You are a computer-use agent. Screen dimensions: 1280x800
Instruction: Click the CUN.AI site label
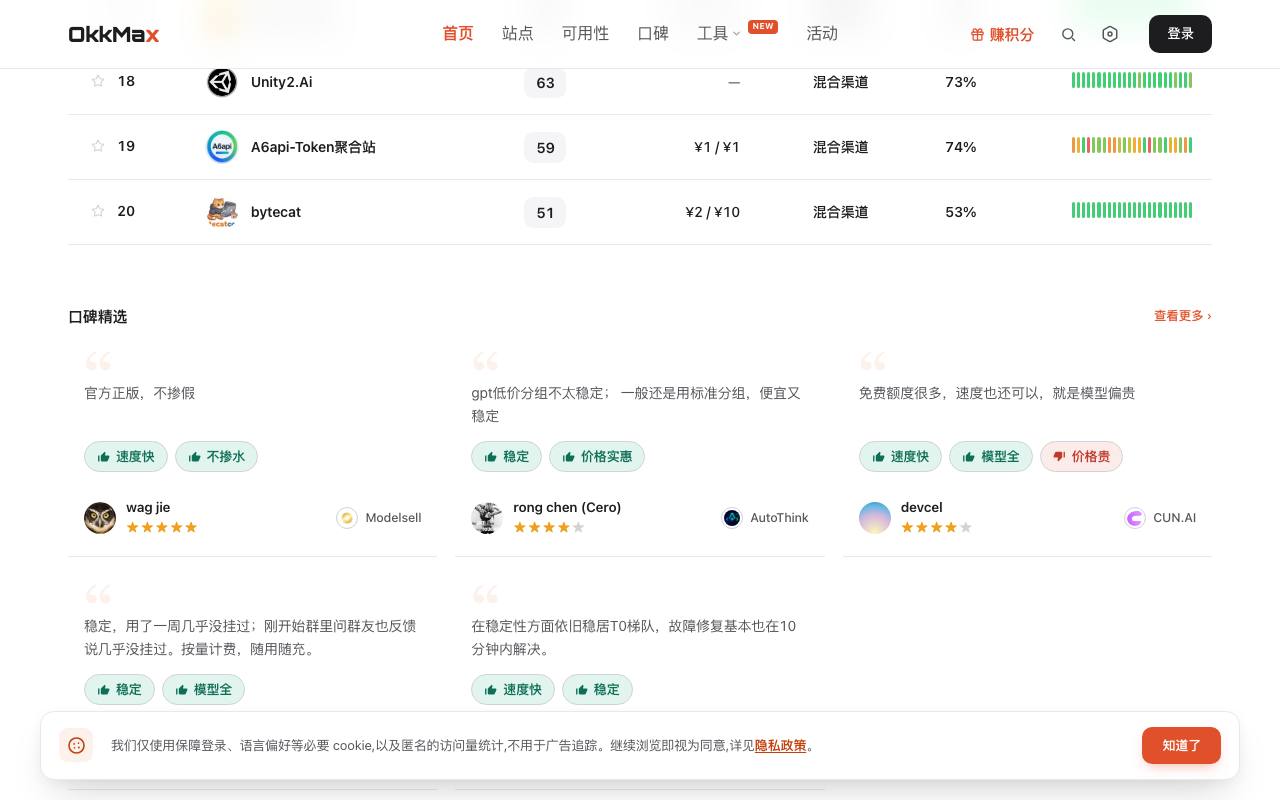pyautogui.click(x=1174, y=518)
